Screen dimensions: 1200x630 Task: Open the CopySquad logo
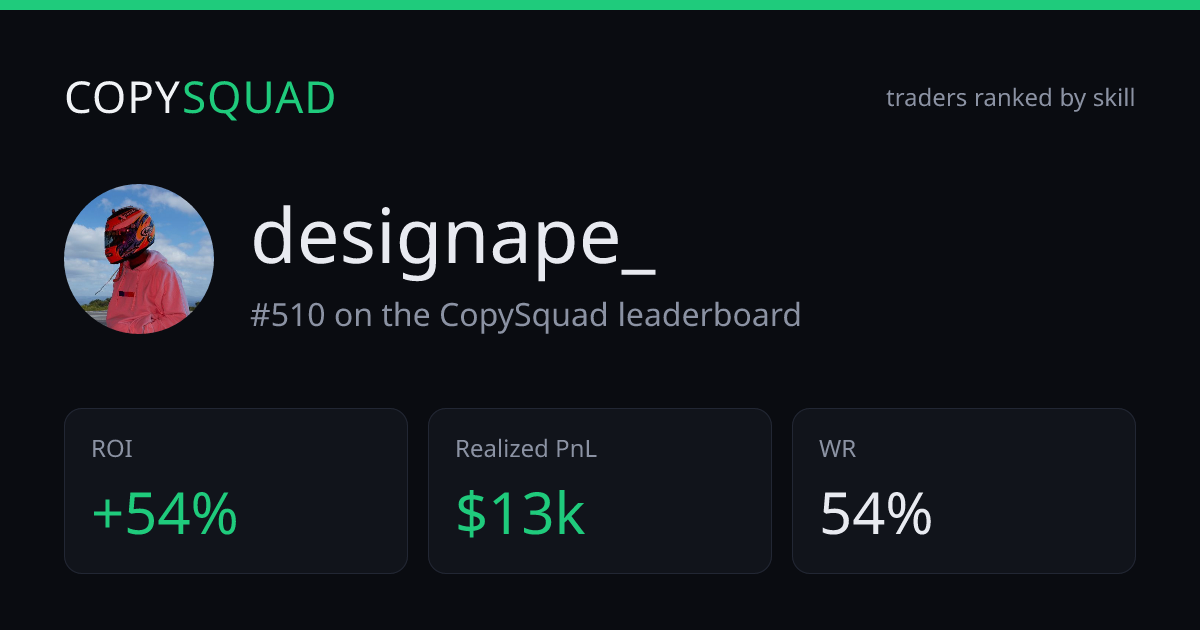(x=200, y=98)
